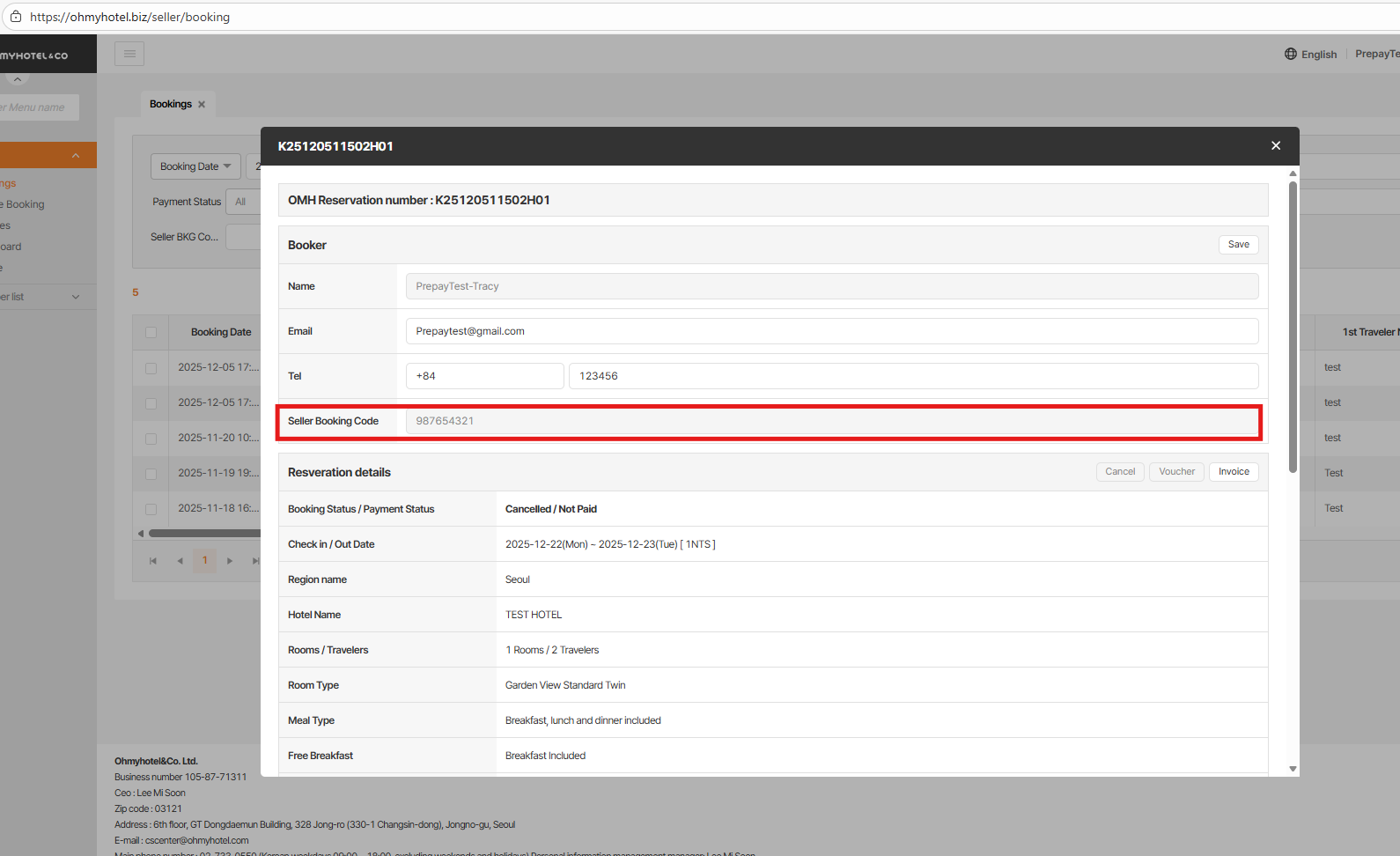This screenshot has width=1400, height=856.
Task: Click the Seller Booking Code field
Action: click(x=832, y=421)
